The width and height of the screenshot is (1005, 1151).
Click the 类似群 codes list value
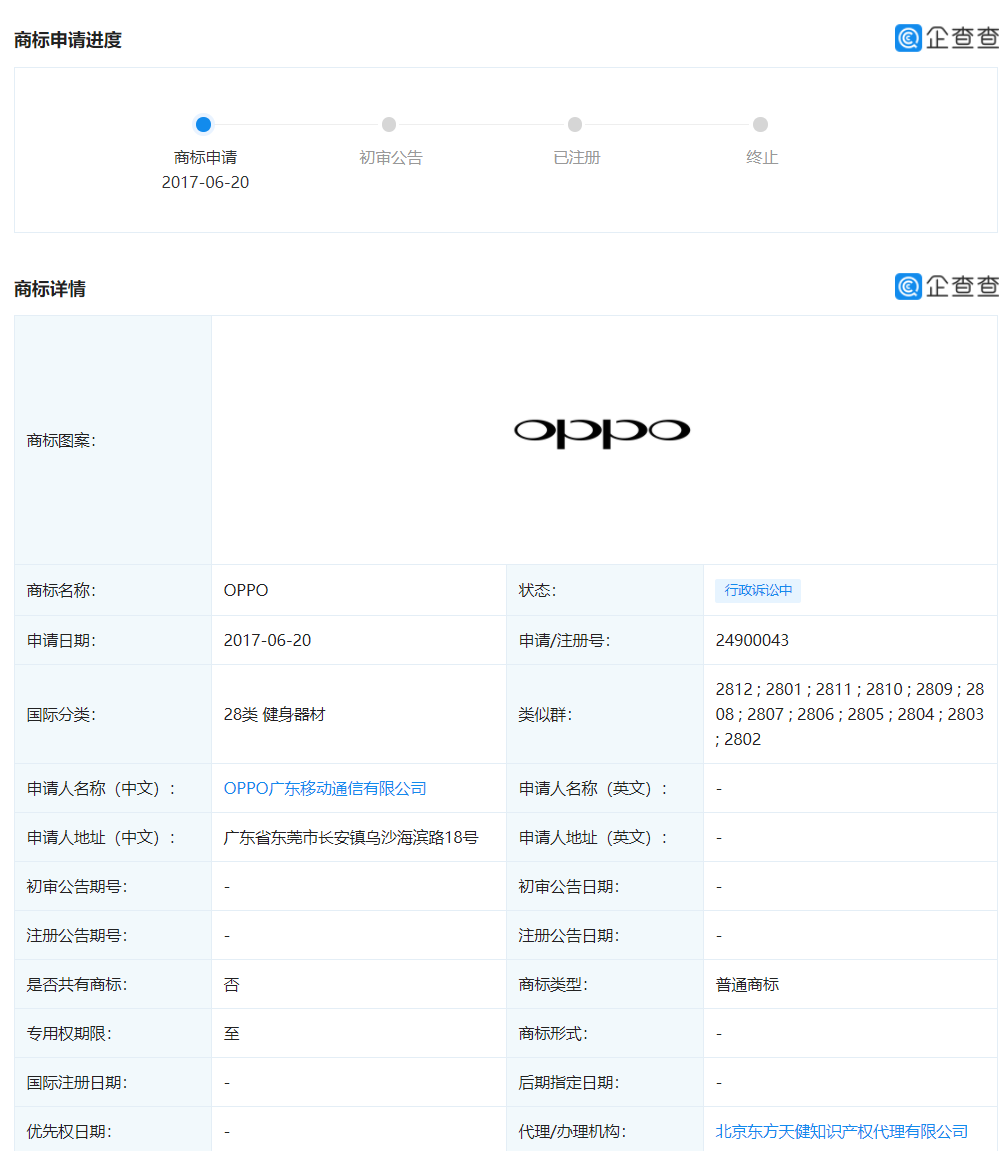(x=849, y=714)
